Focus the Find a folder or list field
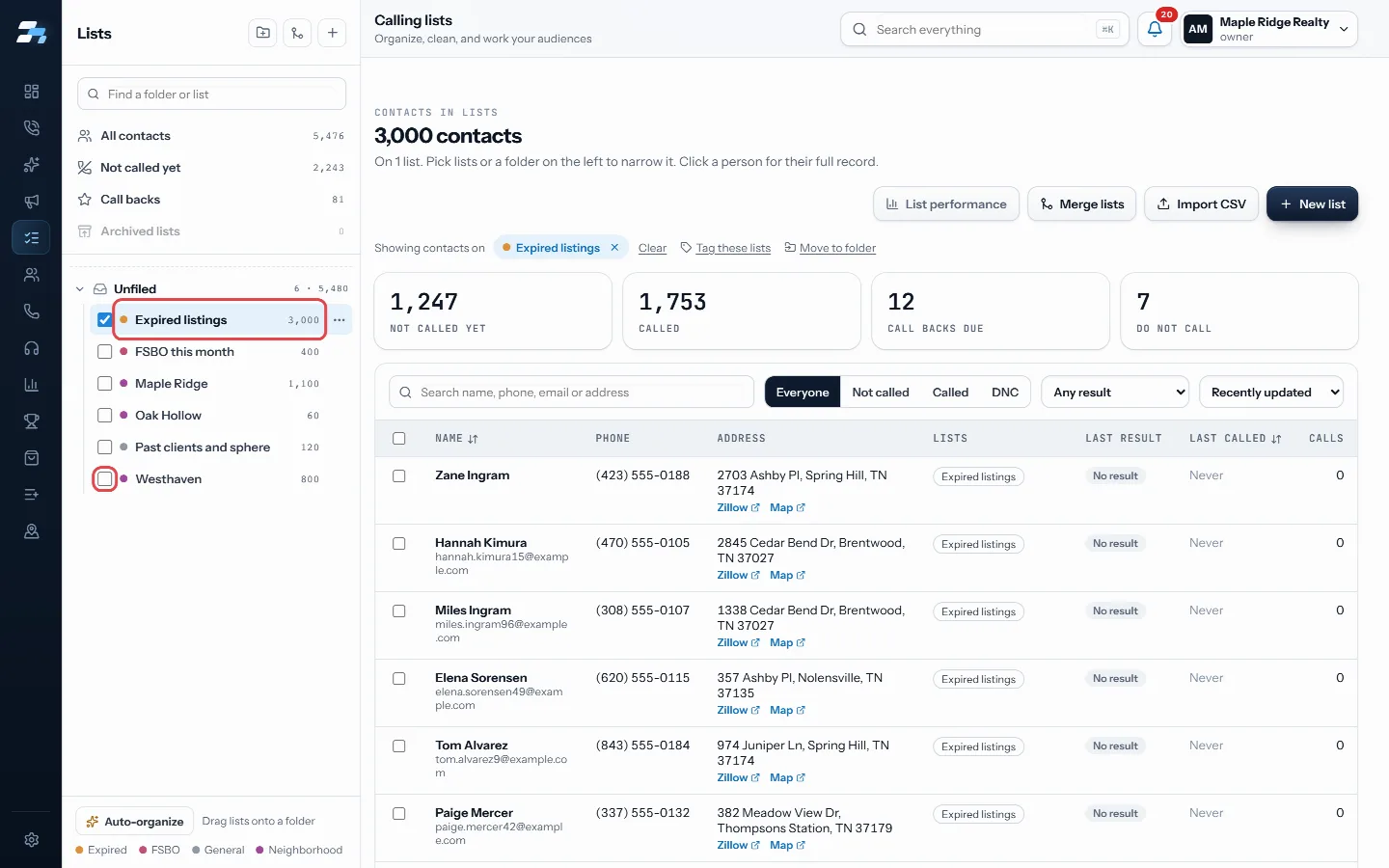1389x868 pixels. click(x=211, y=94)
